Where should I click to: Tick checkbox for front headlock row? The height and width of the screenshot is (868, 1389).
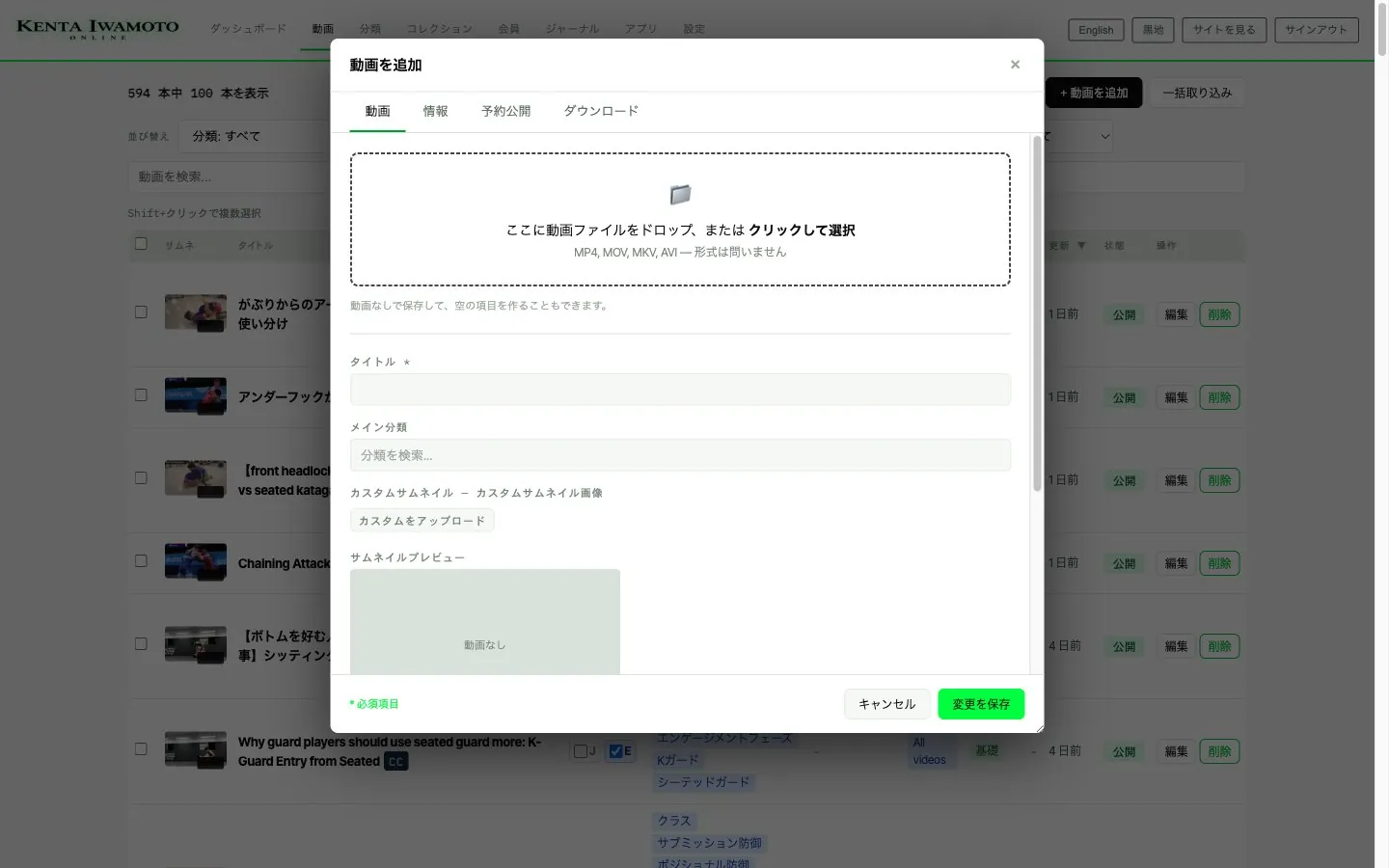pyautogui.click(x=141, y=478)
